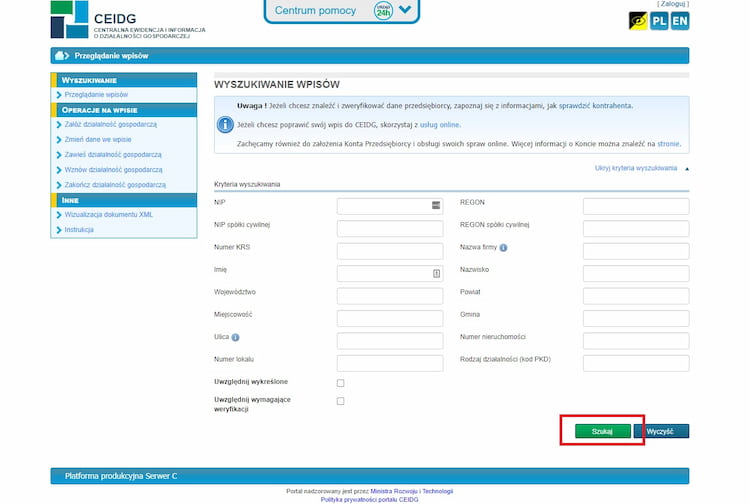Open Zawieś działalność gospodarczą
Image resolution: width=750 pixels, height=504 pixels.
[x=113, y=154]
